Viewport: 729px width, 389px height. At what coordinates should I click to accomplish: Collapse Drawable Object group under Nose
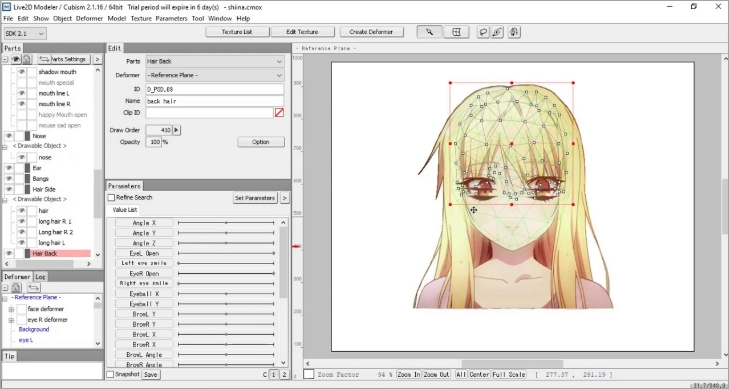tap(6, 146)
